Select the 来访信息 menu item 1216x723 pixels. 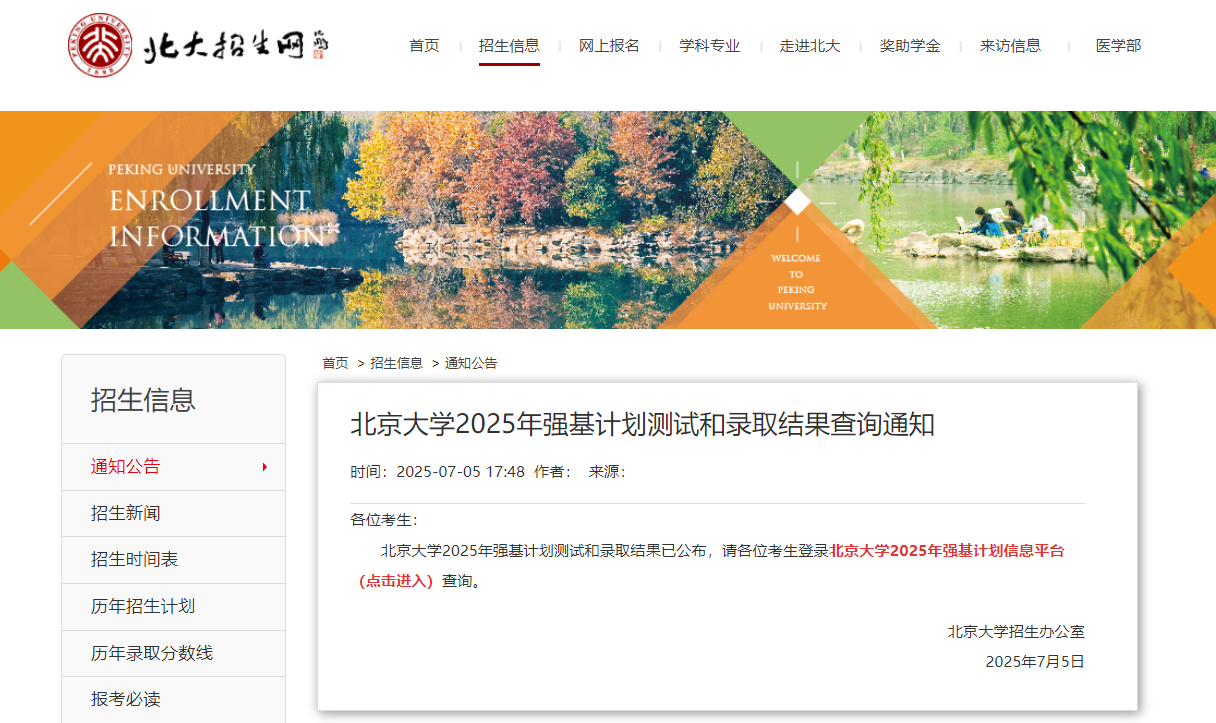[x=1010, y=46]
